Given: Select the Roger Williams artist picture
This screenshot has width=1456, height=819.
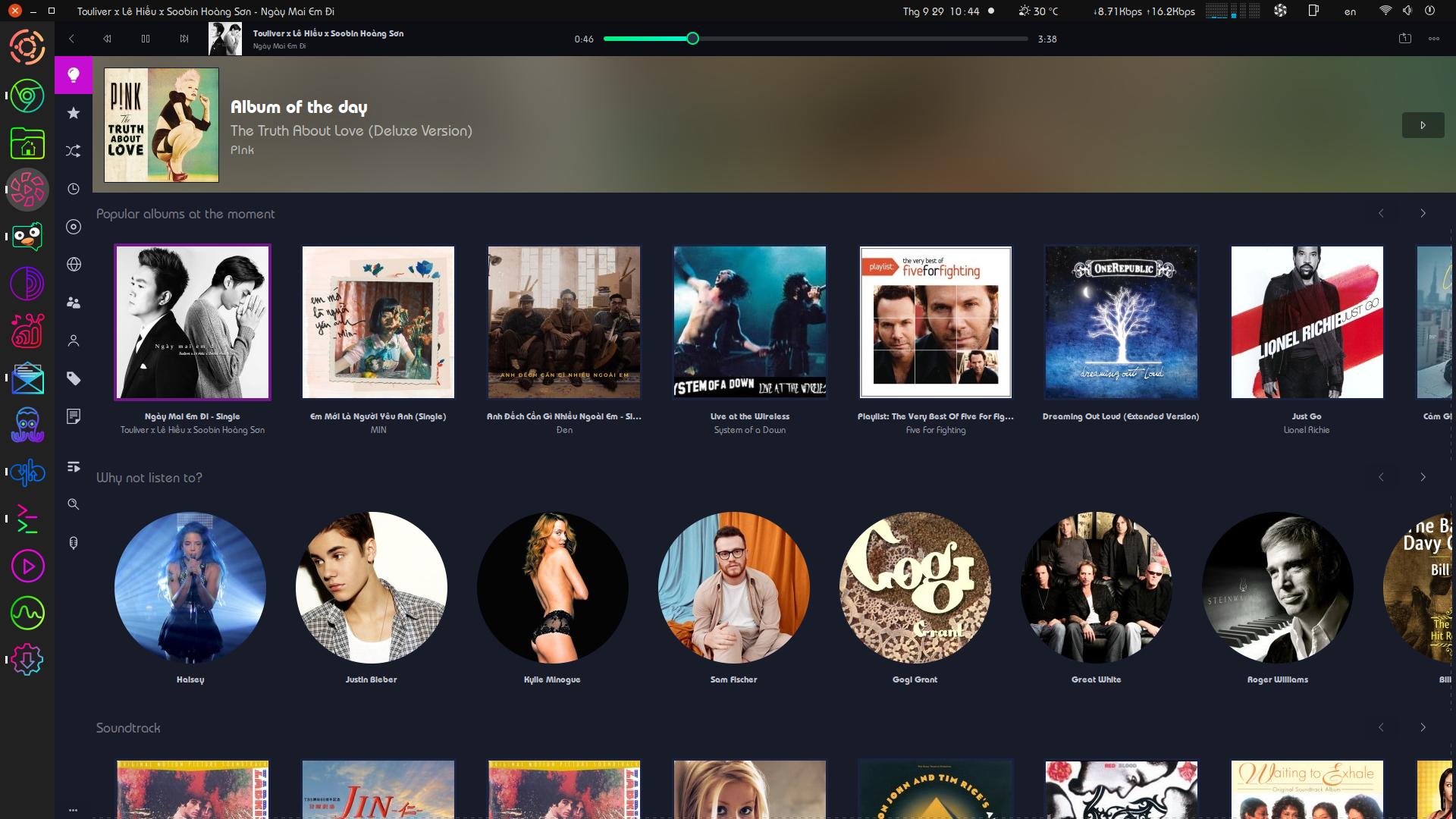Looking at the screenshot, I should pos(1278,588).
